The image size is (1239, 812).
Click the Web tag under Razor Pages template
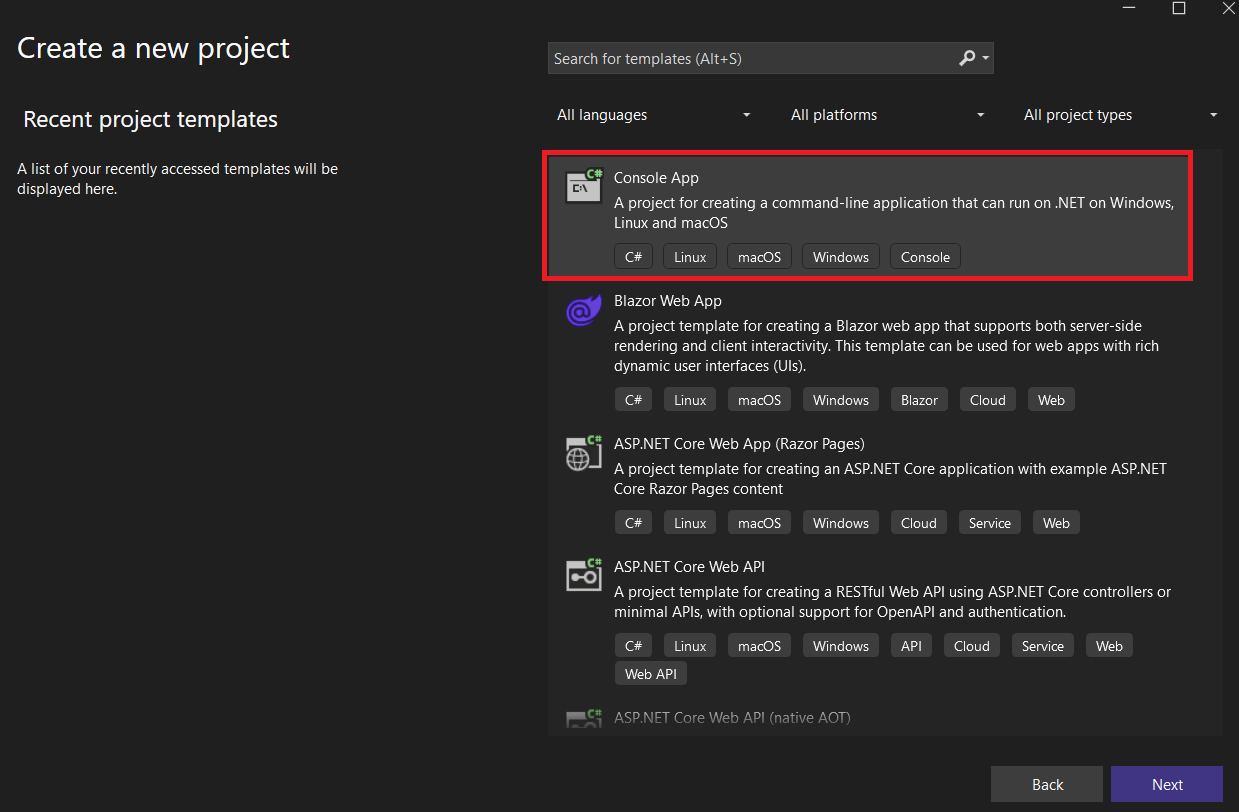pos(1056,523)
